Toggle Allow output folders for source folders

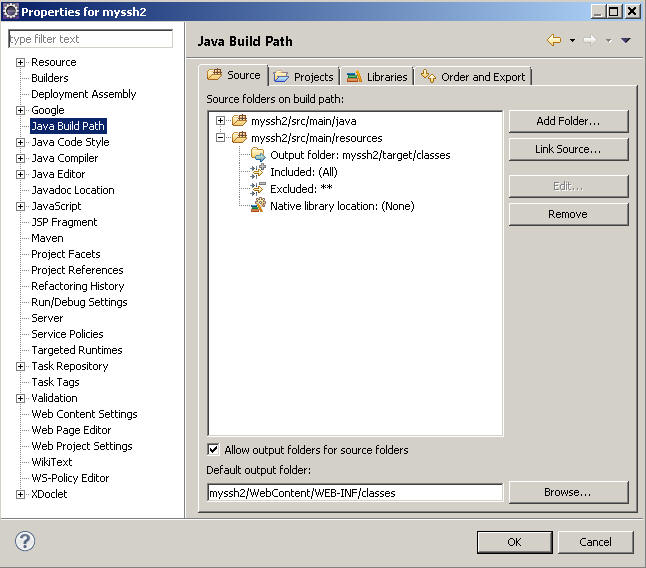point(213,449)
